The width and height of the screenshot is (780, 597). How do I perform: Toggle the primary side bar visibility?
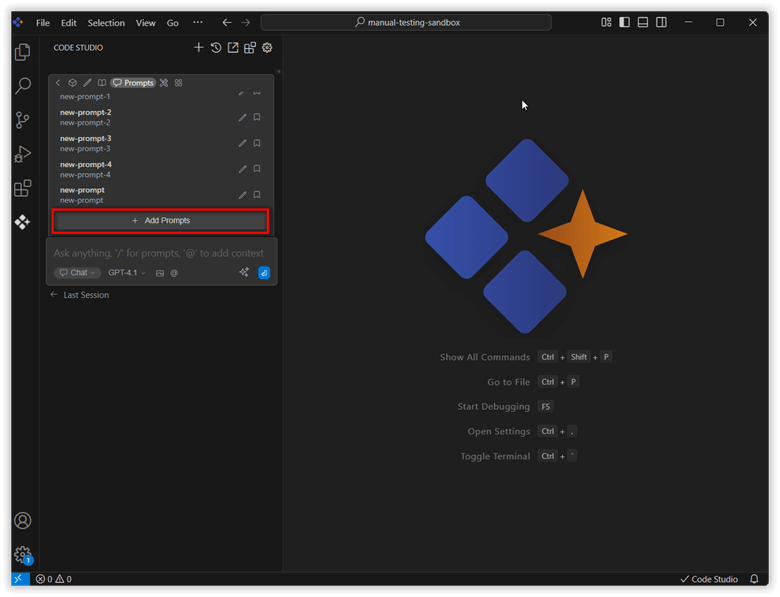pos(624,22)
